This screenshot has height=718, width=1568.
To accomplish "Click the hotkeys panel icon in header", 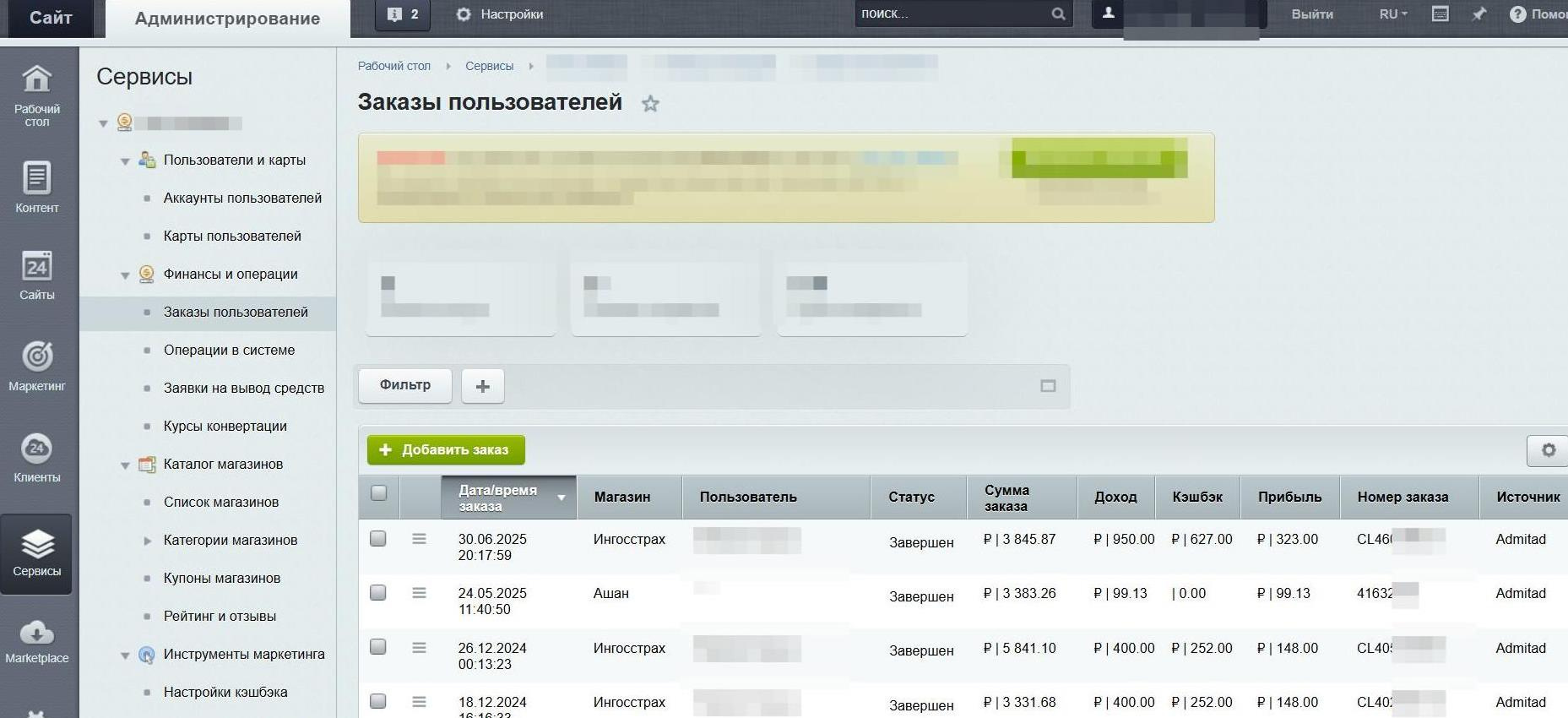I will 1440,14.
